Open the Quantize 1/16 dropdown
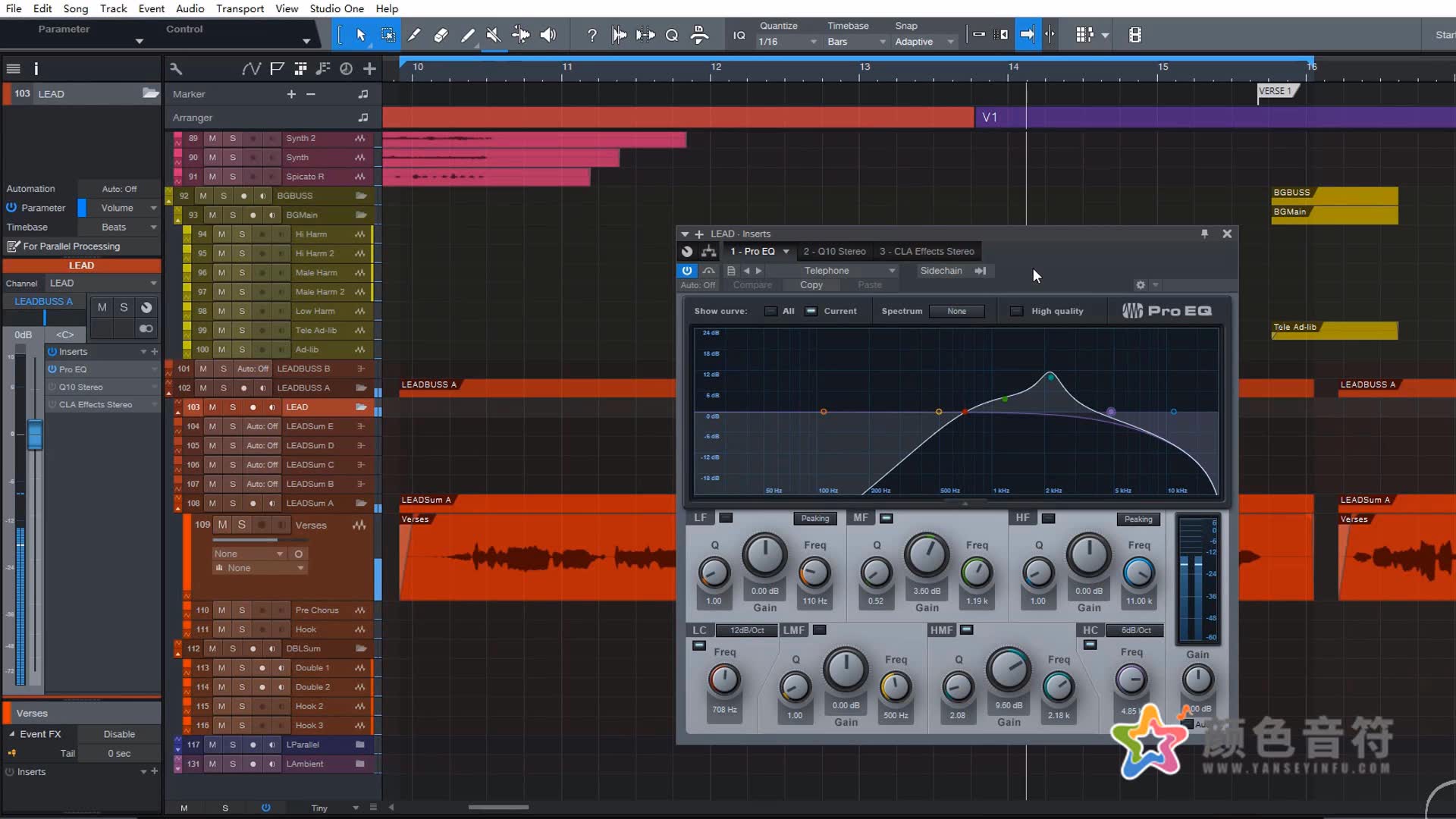 (787, 42)
